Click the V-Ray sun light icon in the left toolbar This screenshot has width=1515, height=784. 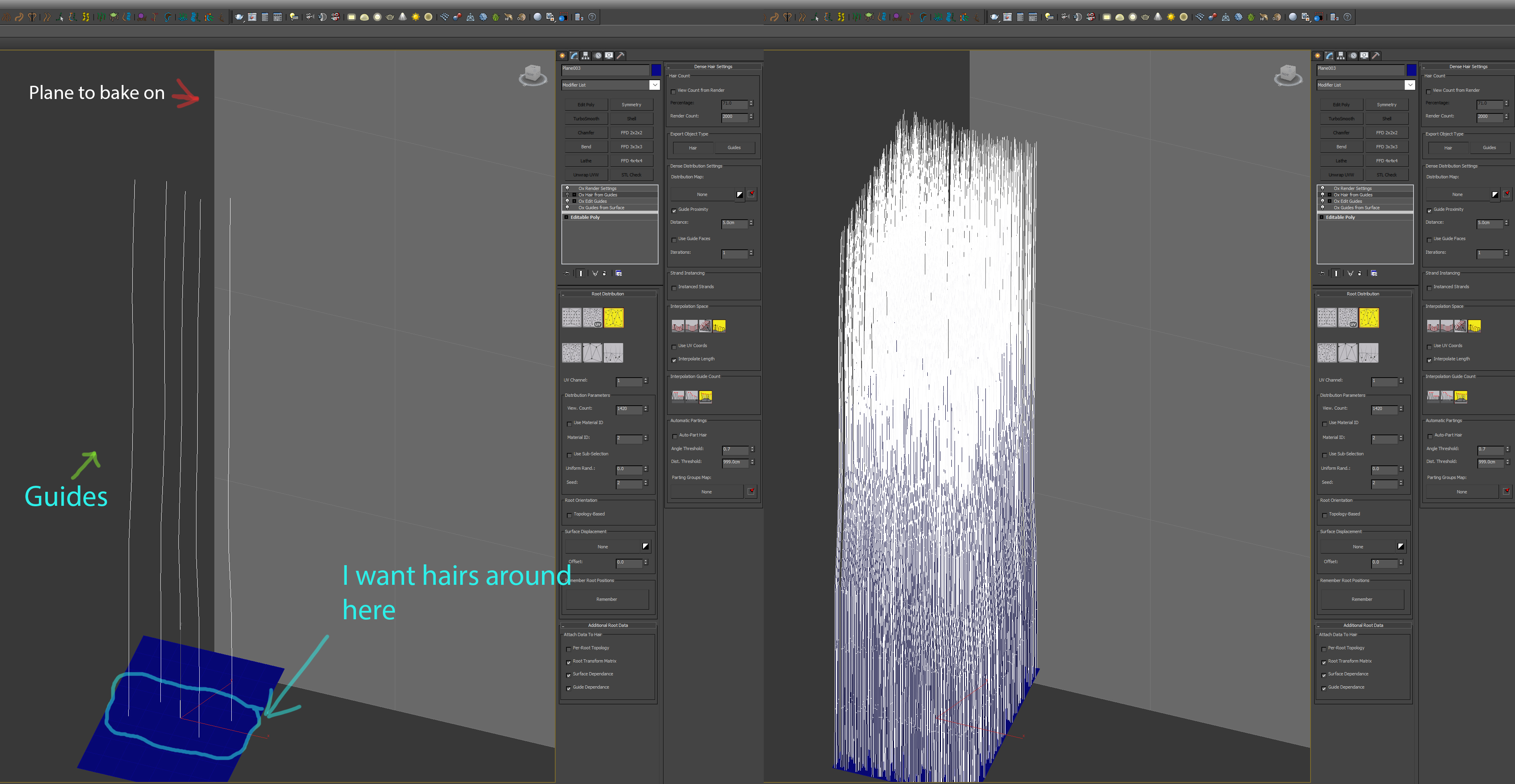(x=415, y=17)
